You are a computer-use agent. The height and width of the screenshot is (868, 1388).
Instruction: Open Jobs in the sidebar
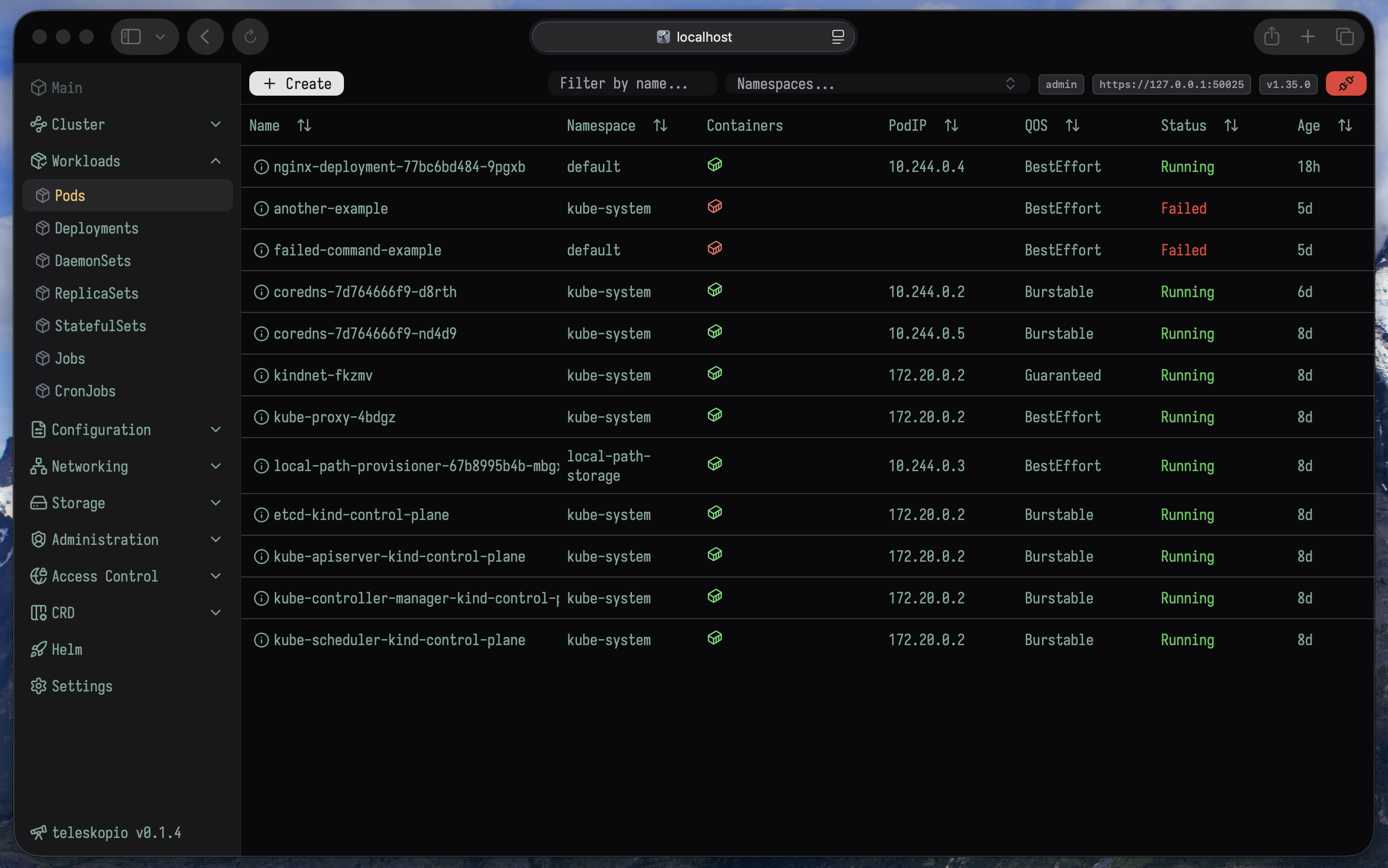(x=127, y=359)
